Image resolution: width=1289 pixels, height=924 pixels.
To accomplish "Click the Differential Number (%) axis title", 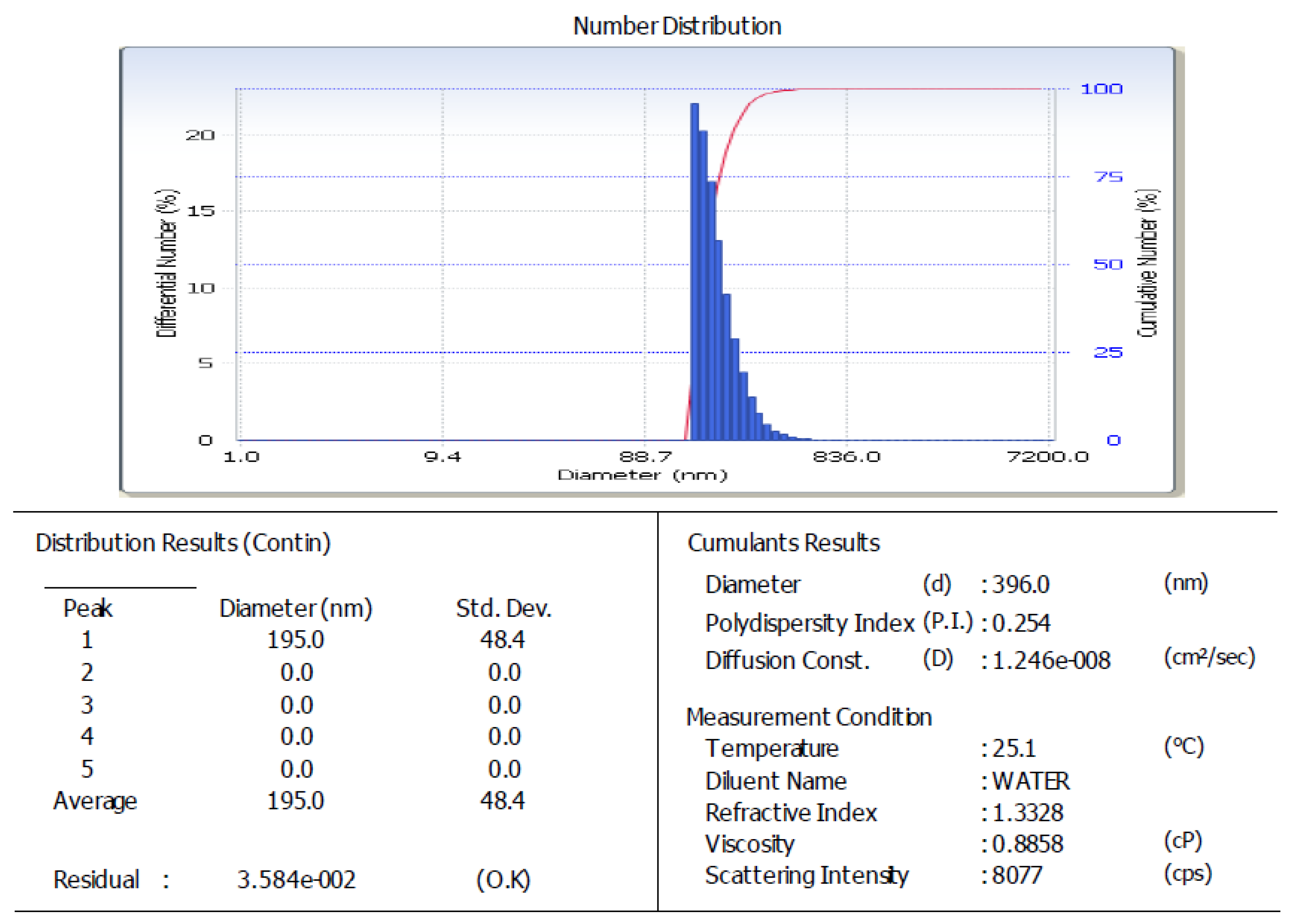I will coord(166,263).
